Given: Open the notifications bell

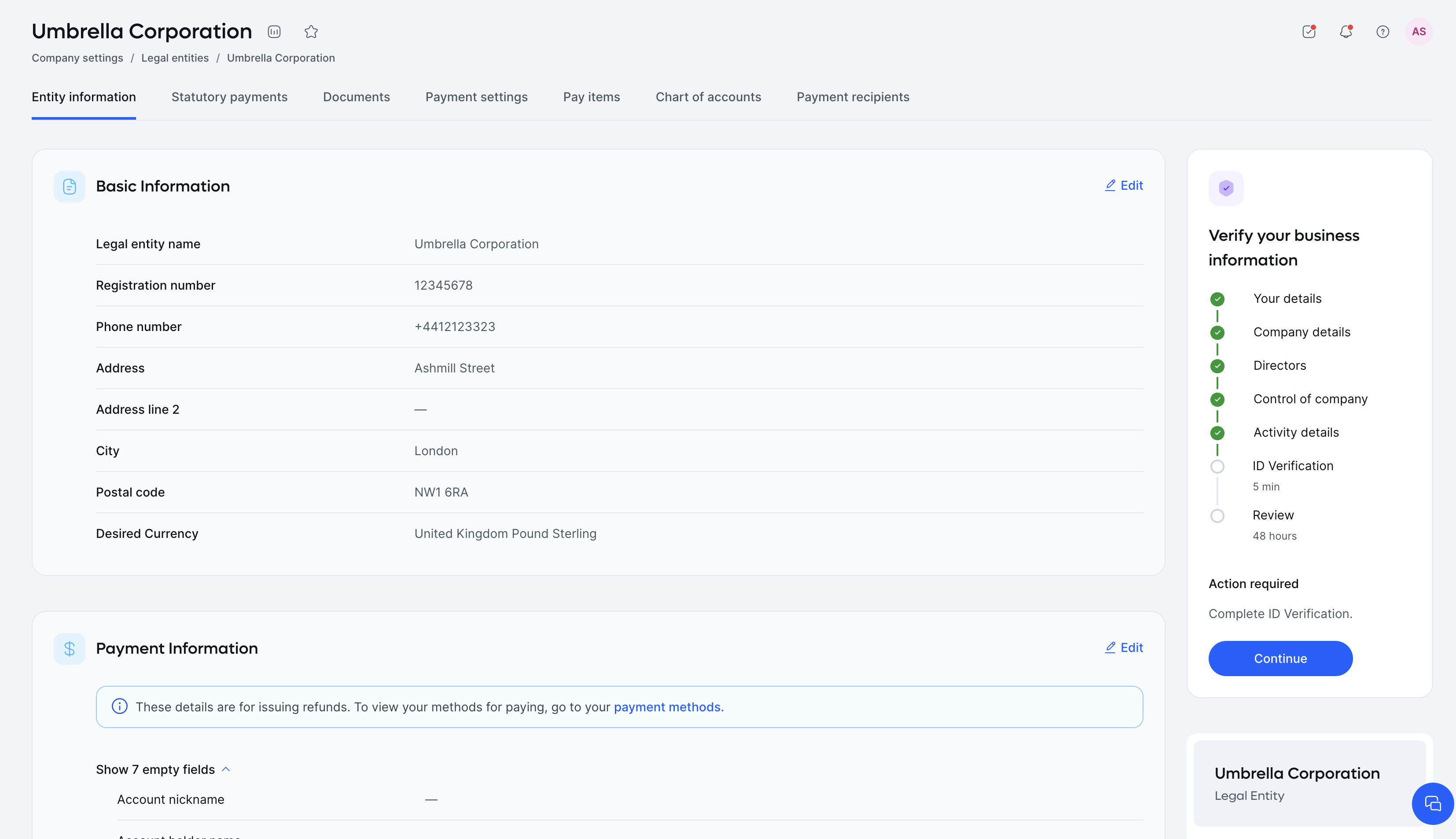Looking at the screenshot, I should click(x=1346, y=32).
